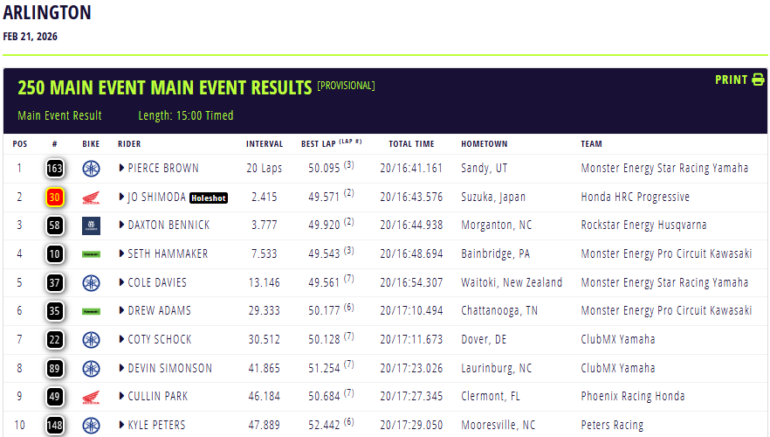Expand the triangle next to Devin Simonson
Screen dimensions: 770x437
tap(122, 369)
